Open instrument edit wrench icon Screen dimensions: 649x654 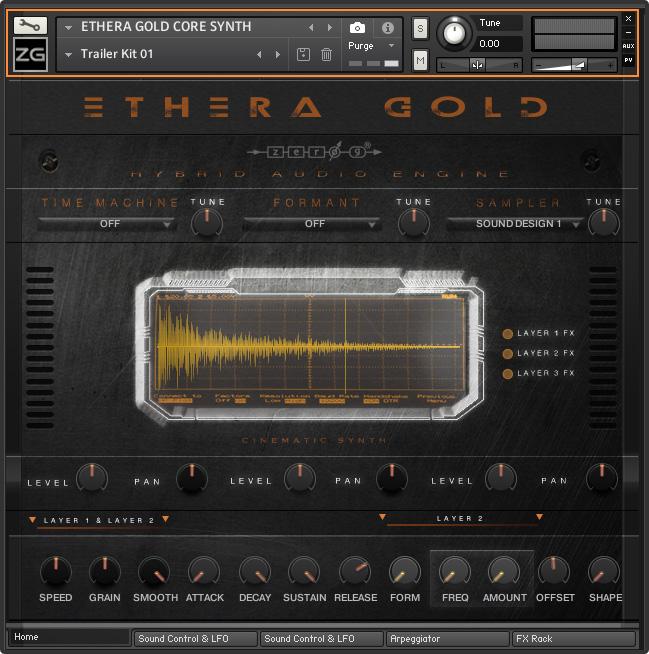pyautogui.click(x=30, y=25)
